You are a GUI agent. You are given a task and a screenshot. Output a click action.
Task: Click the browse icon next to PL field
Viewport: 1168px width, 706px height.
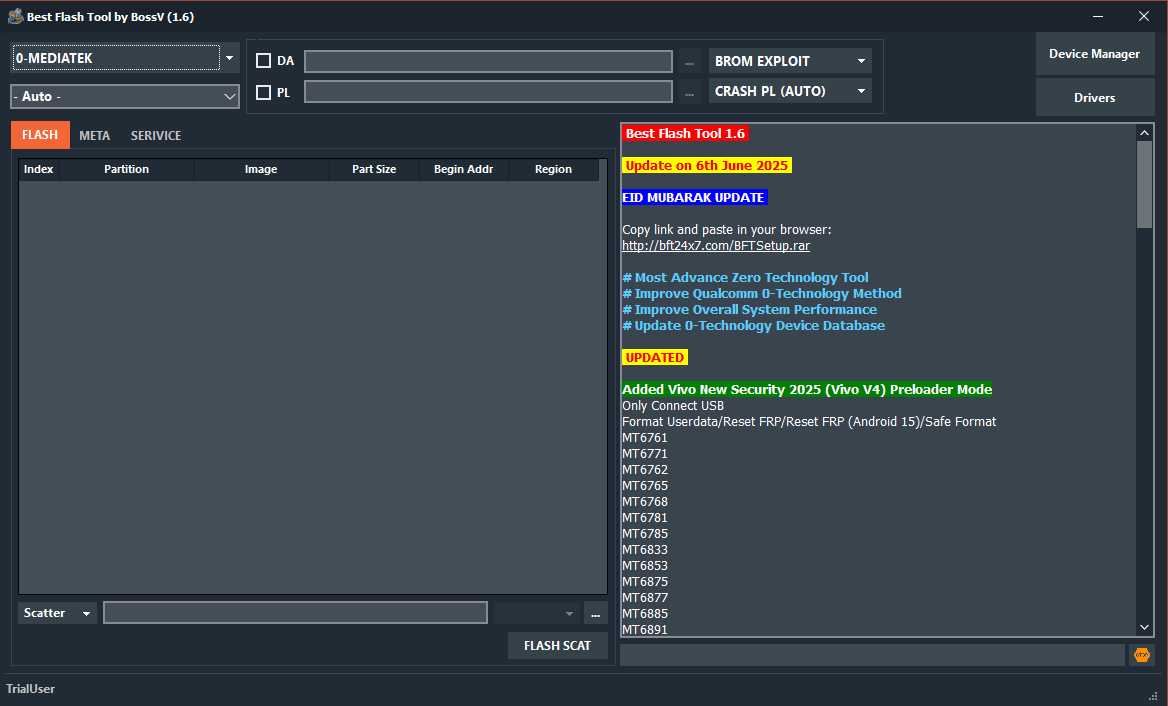point(689,91)
